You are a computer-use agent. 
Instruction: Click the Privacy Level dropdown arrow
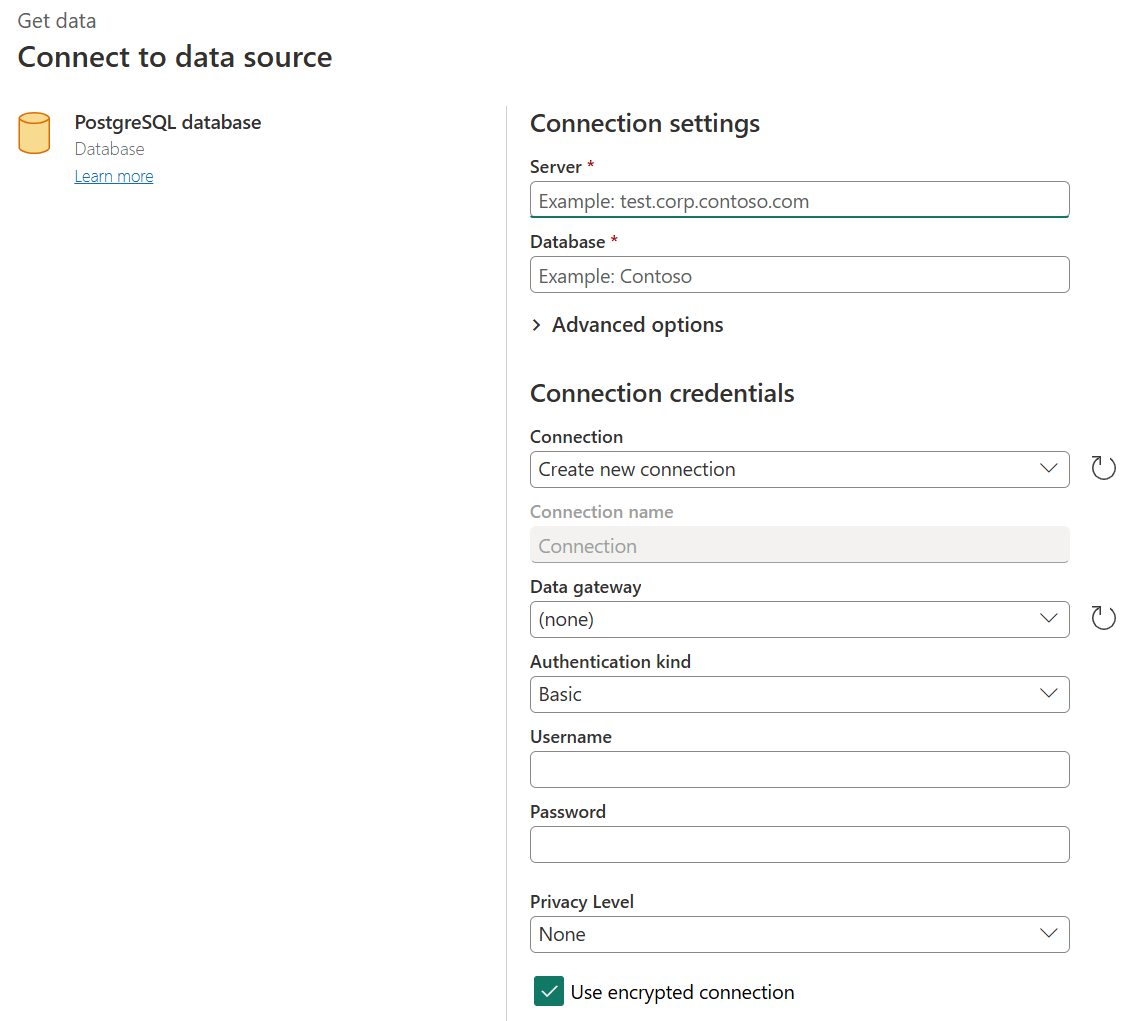tap(1048, 934)
